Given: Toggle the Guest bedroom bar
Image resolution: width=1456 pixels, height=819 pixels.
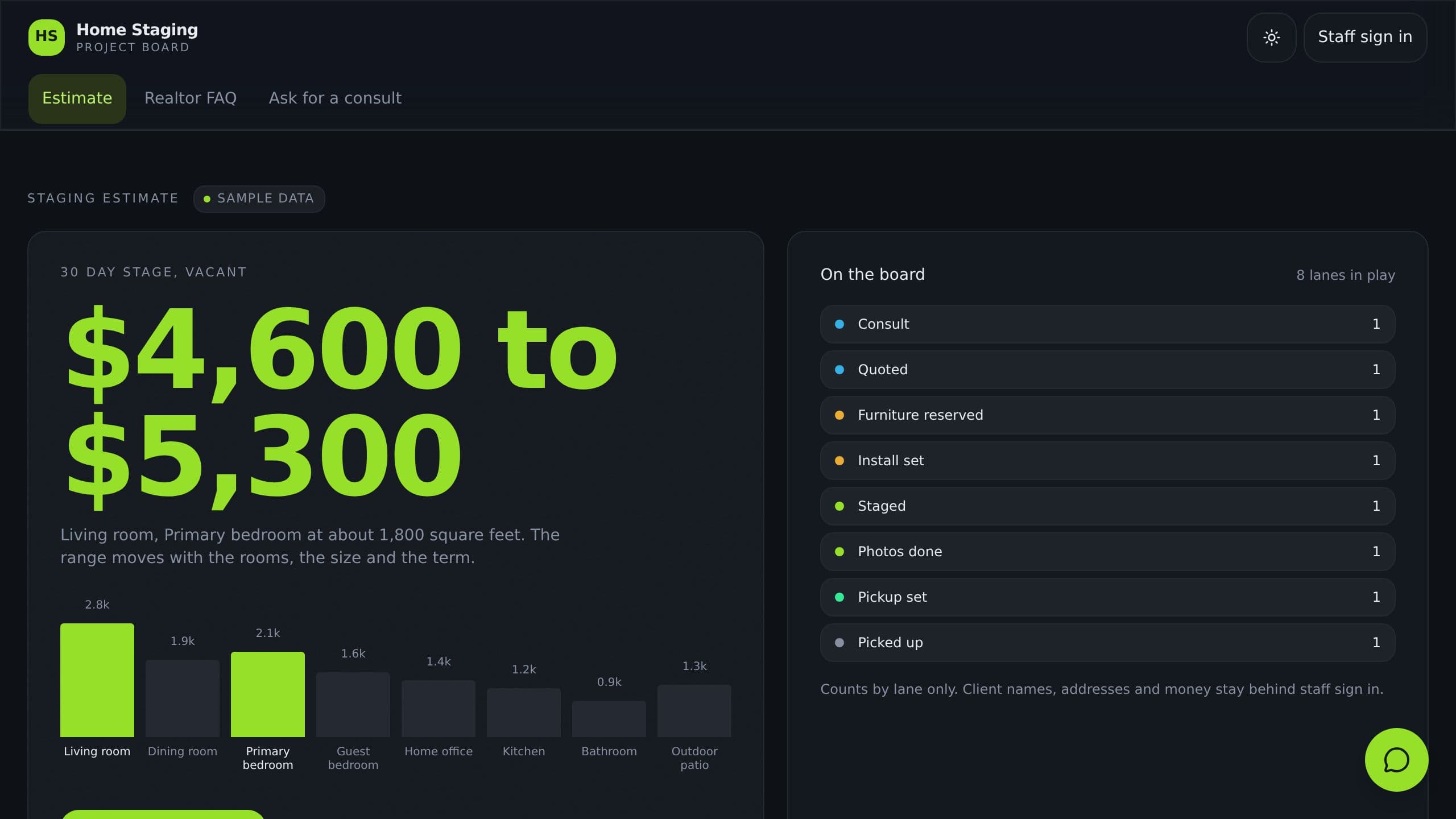Looking at the screenshot, I should click(353, 705).
